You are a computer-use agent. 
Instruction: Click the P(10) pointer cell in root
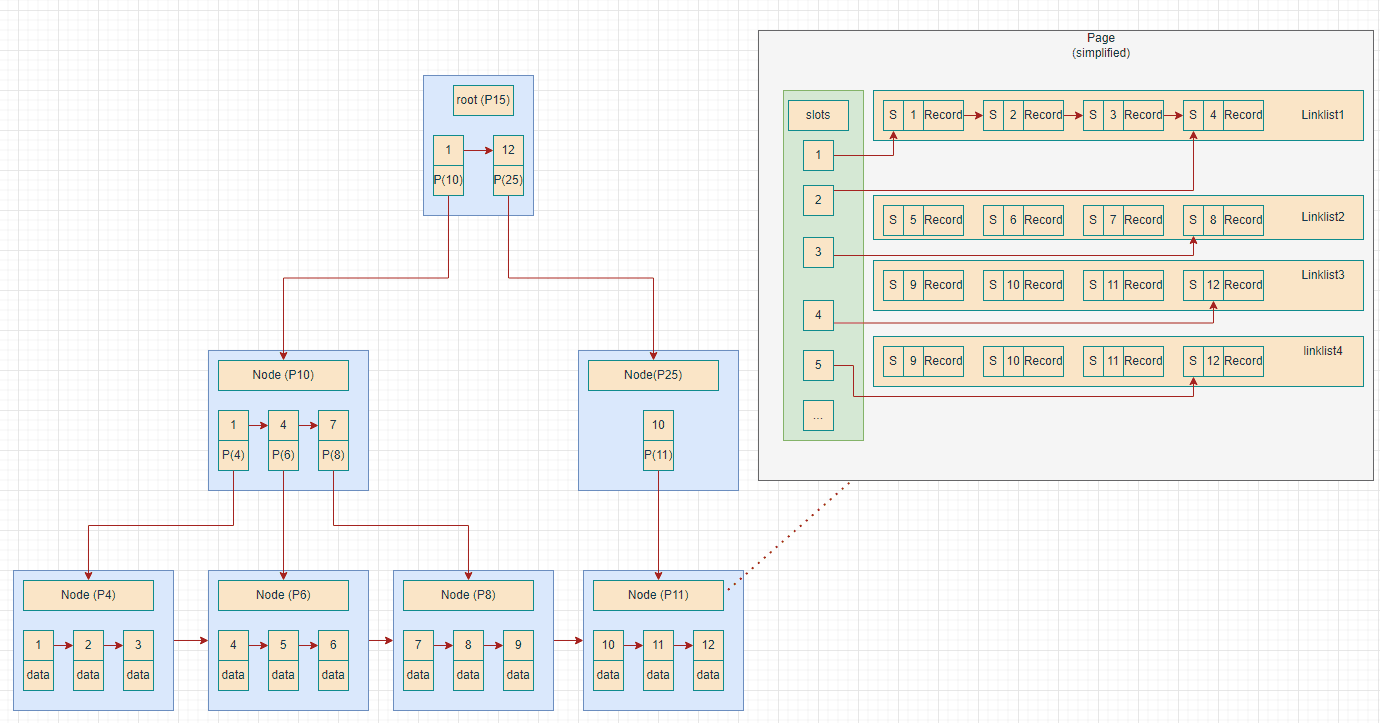click(447, 180)
